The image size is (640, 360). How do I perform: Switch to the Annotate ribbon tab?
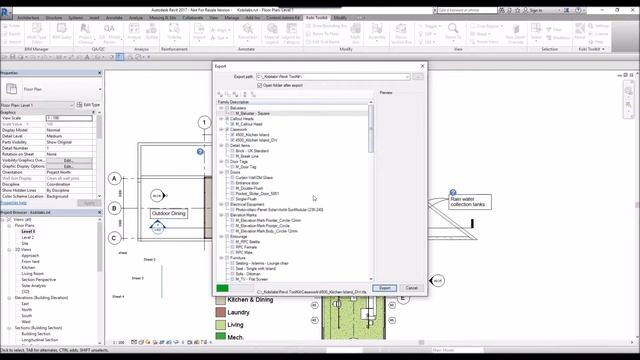114,18
